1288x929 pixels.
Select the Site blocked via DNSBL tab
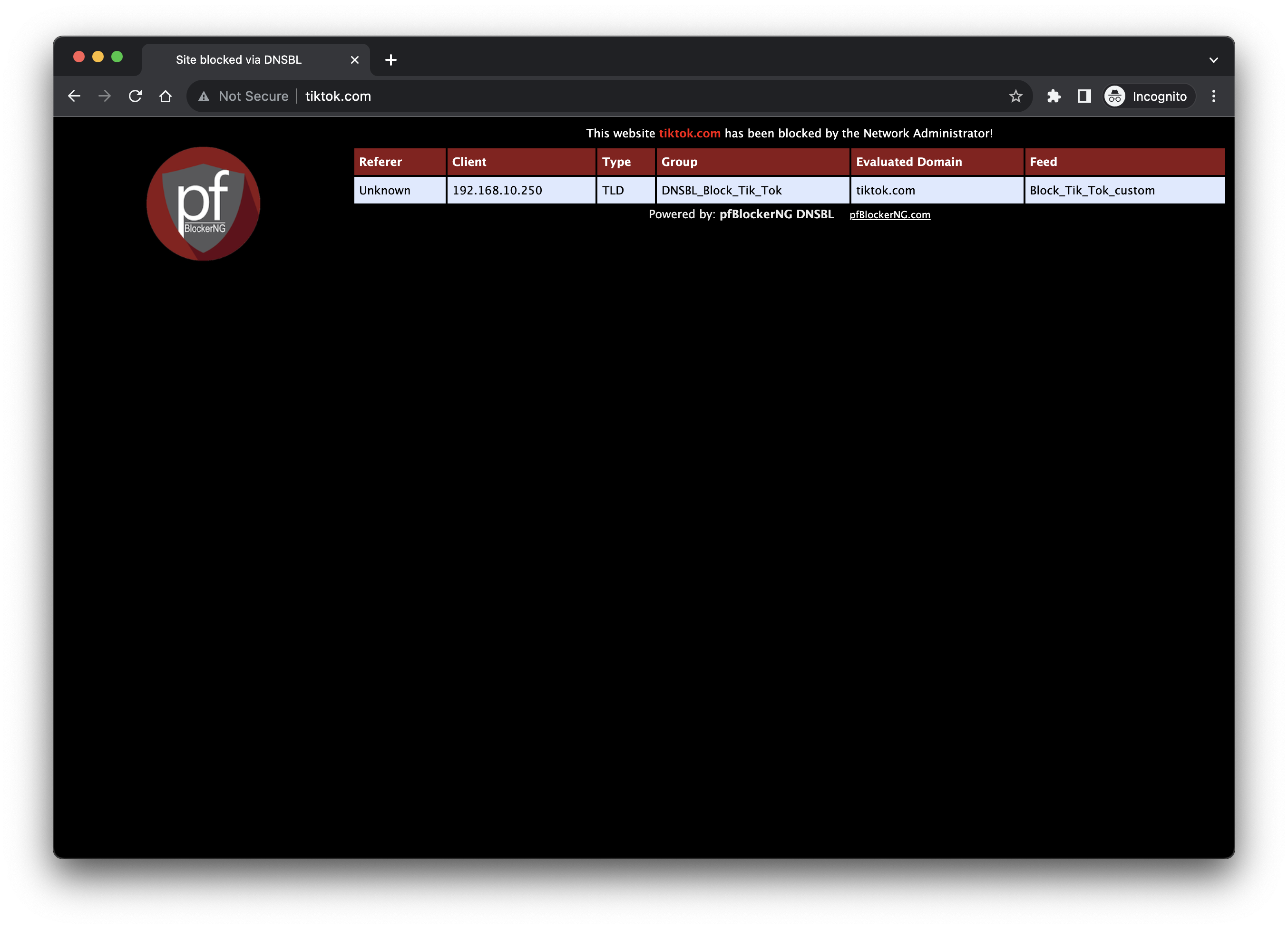(238, 59)
